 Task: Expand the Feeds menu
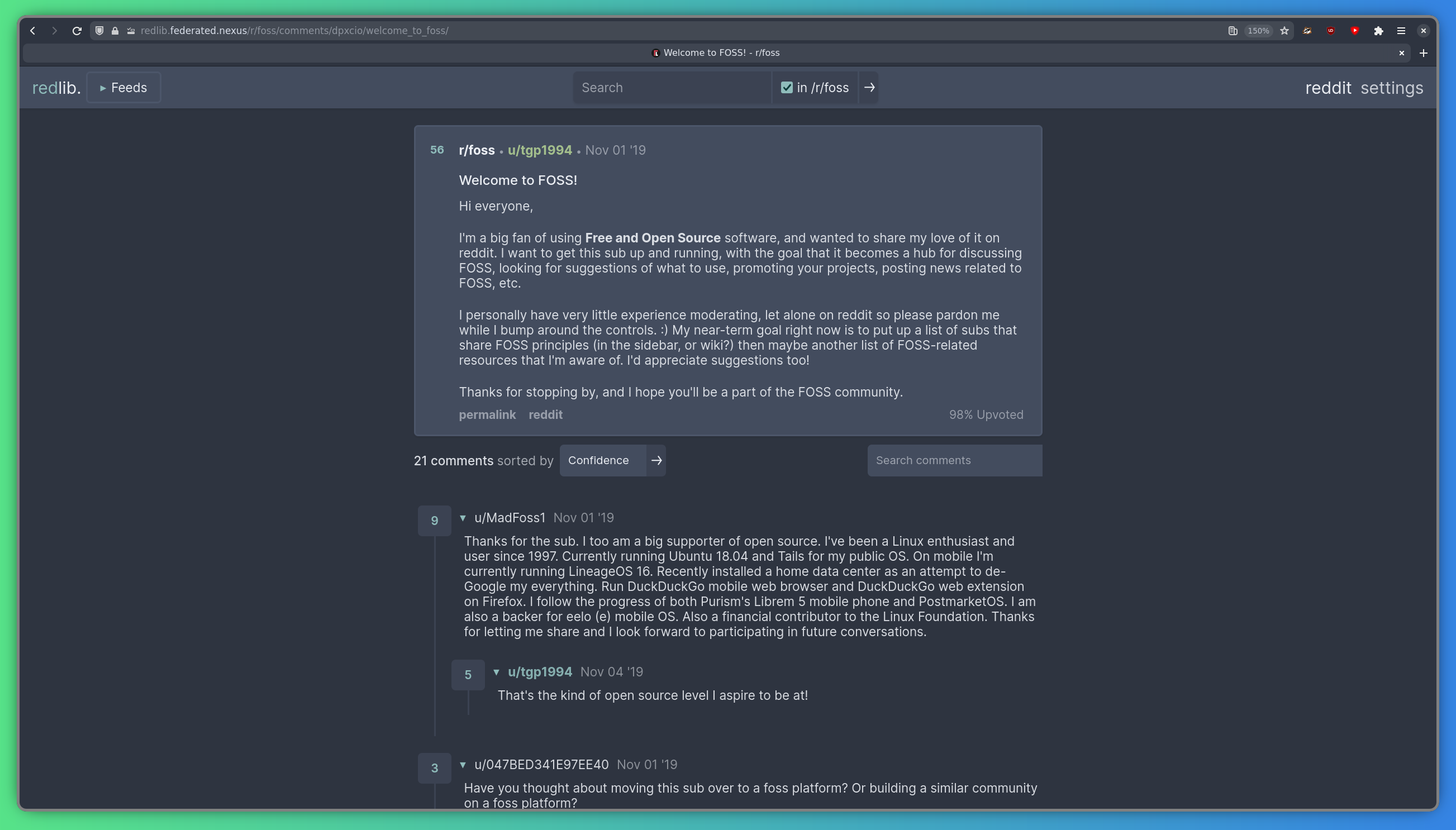[x=122, y=87]
